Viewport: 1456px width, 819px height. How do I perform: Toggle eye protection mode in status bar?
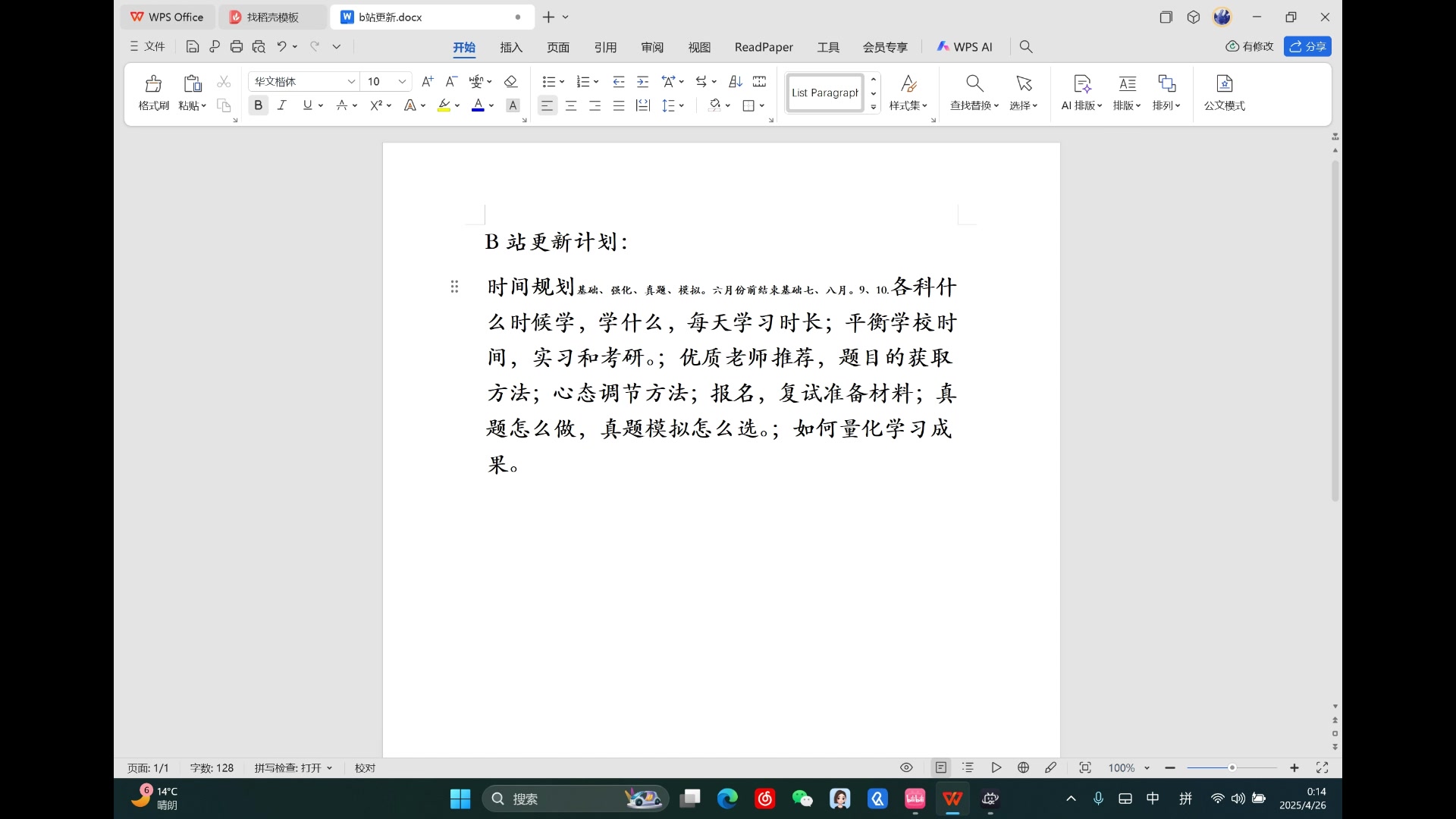906,767
